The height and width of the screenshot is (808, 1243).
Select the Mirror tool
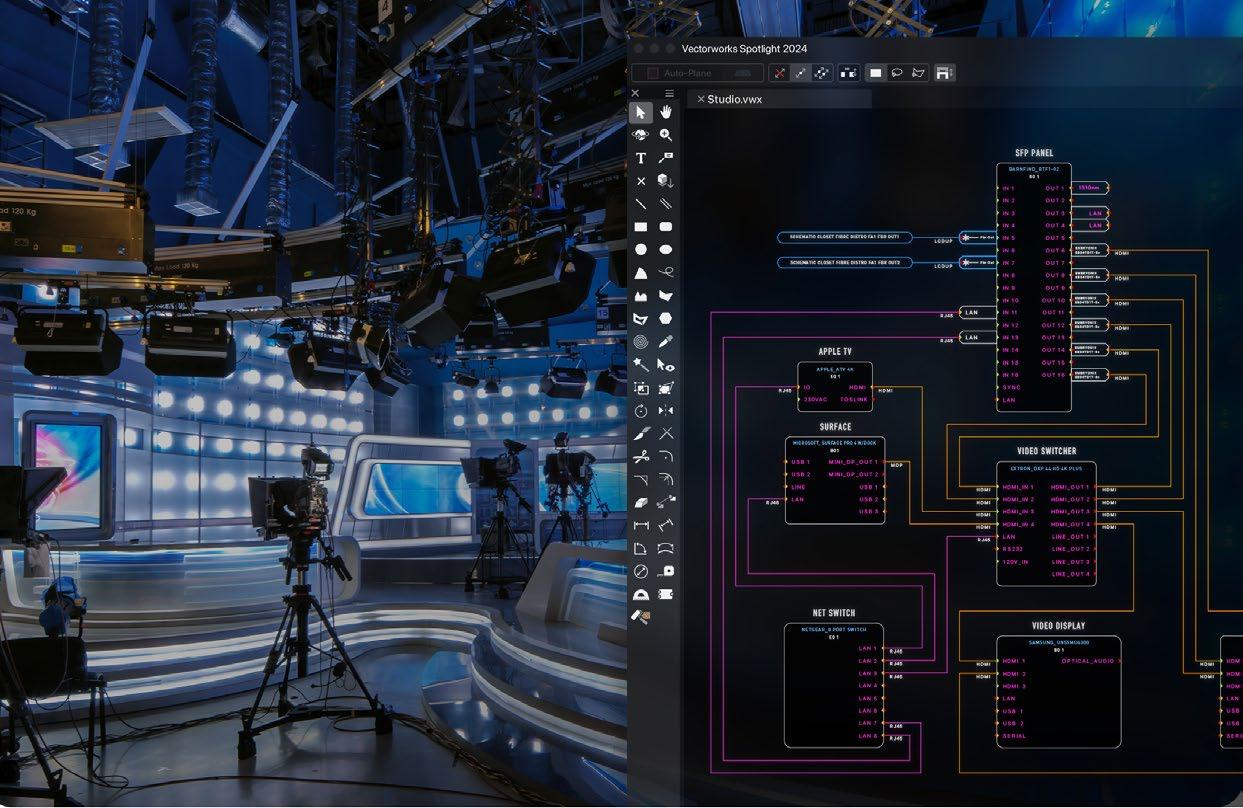coord(666,411)
